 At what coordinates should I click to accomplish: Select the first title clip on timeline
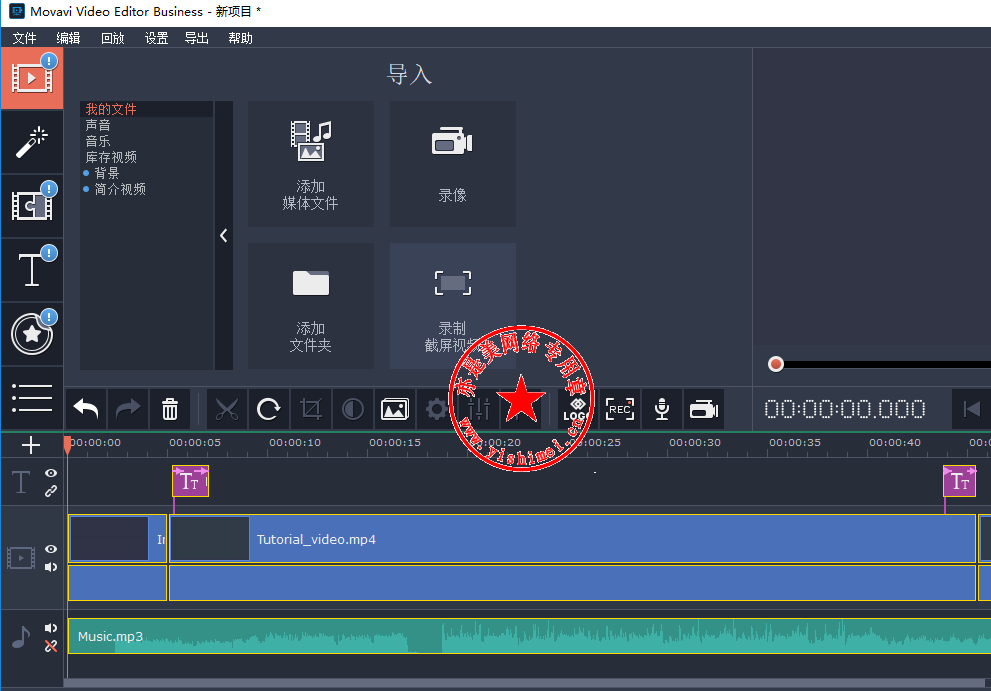tap(190, 482)
